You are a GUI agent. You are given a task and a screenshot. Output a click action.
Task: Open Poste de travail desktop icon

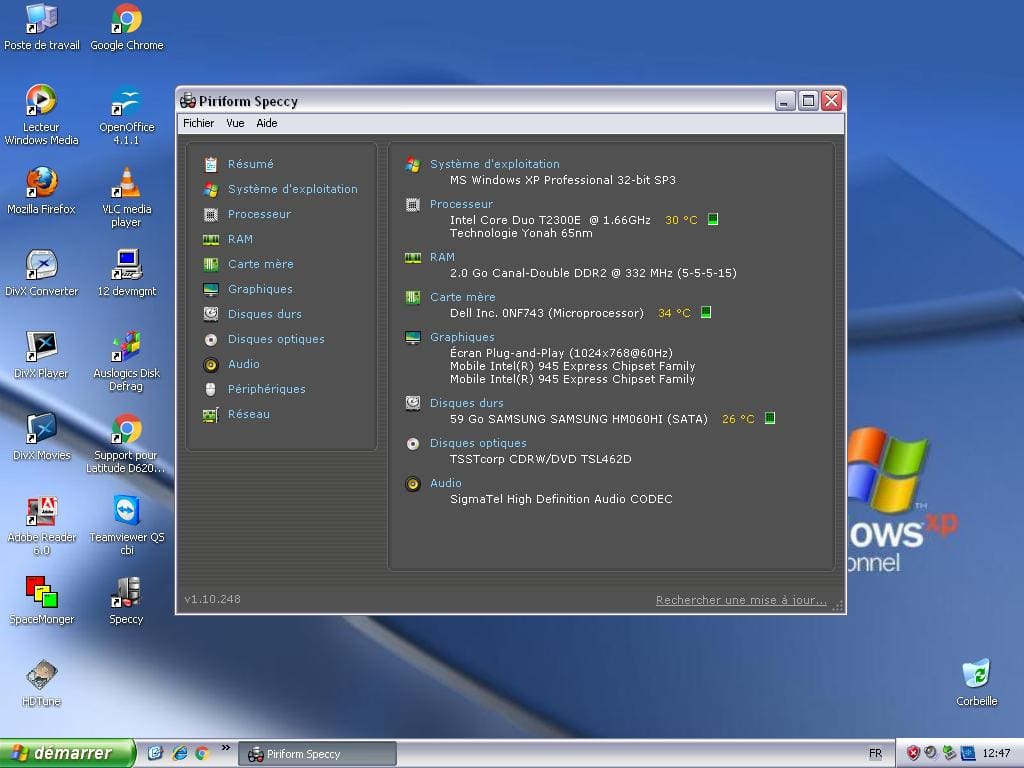click(42, 27)
